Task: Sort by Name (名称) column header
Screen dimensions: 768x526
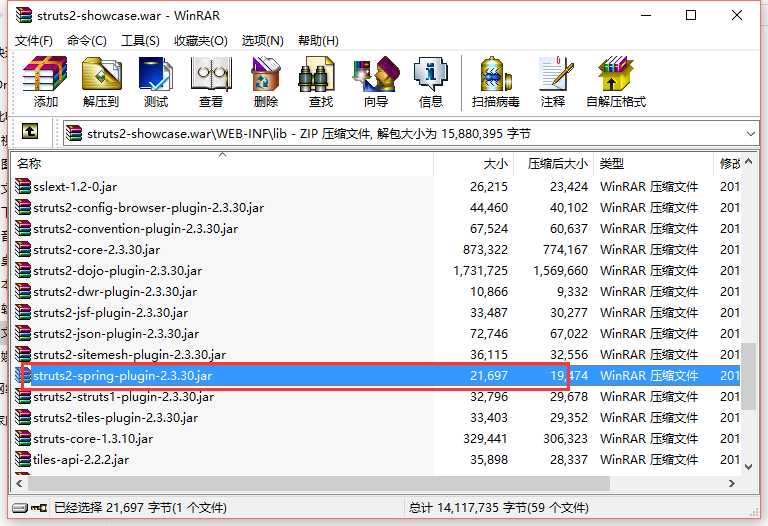Action: click(222, 164)
